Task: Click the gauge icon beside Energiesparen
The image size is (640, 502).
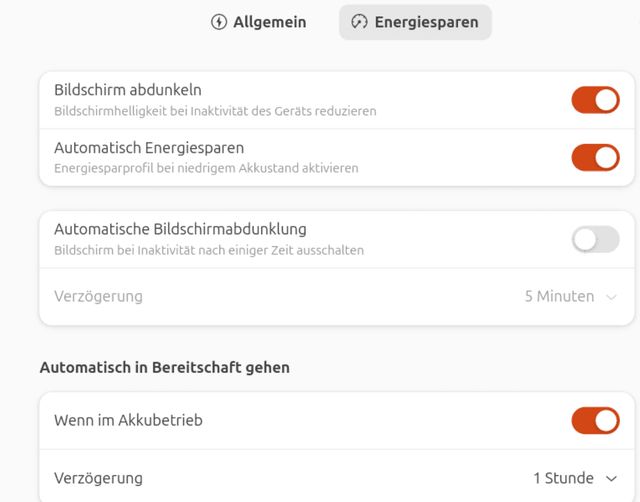Action: coord(360,22)
